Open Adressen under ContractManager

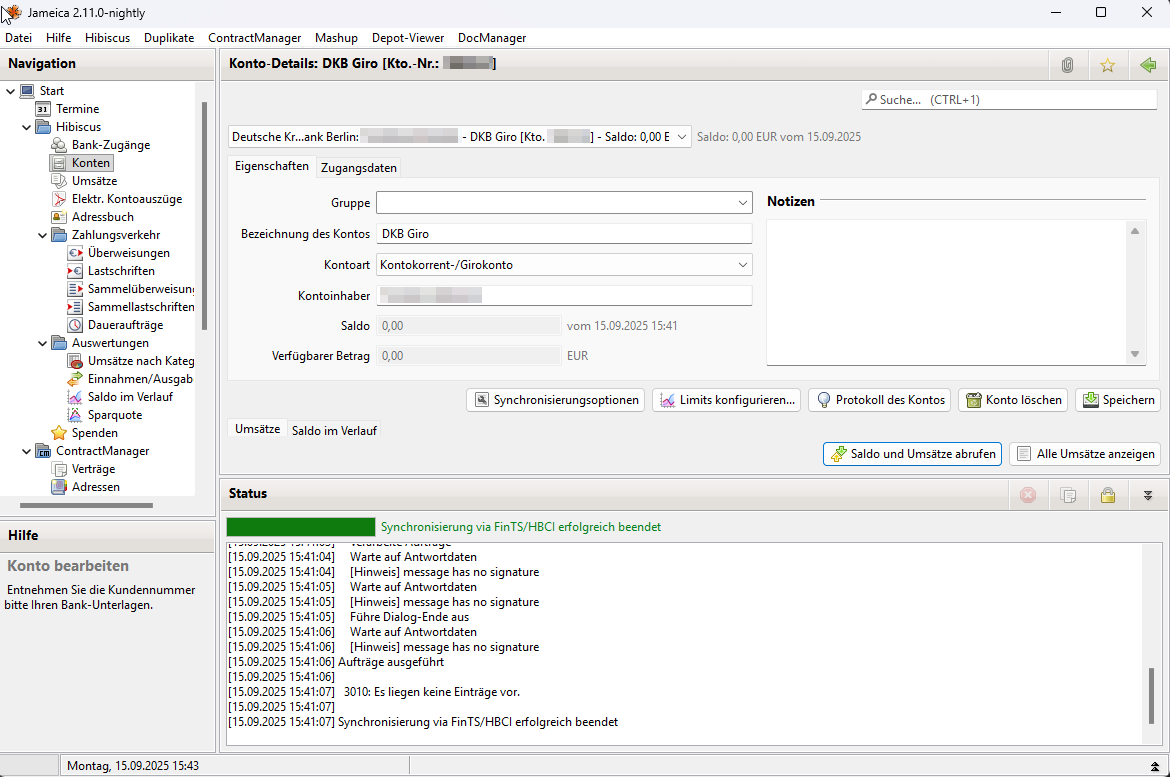pos(96,487)
